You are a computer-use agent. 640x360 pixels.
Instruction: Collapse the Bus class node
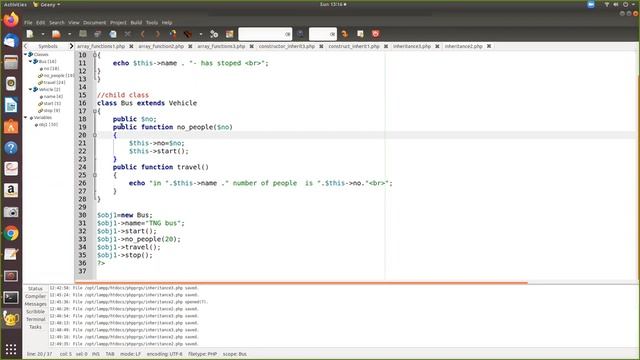pyautogui.click(x=30, y=61)
